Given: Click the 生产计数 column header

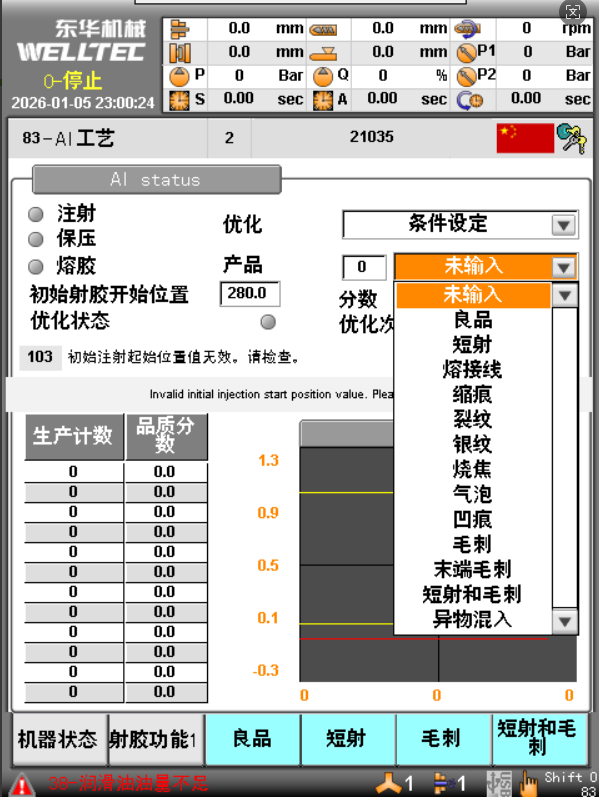Looking at the screenshot, I should pos(74,437).
